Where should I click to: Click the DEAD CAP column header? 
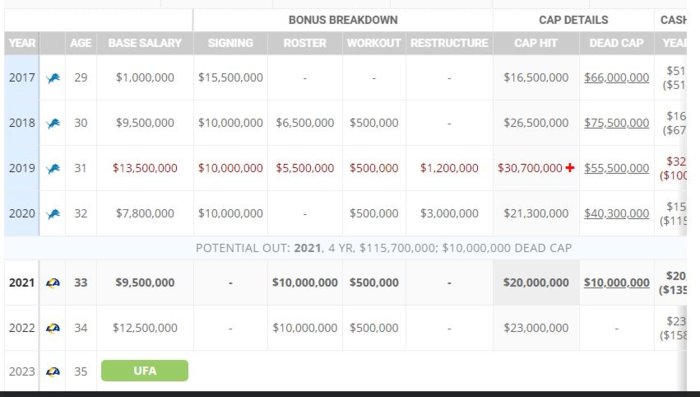tap(617, 43)
